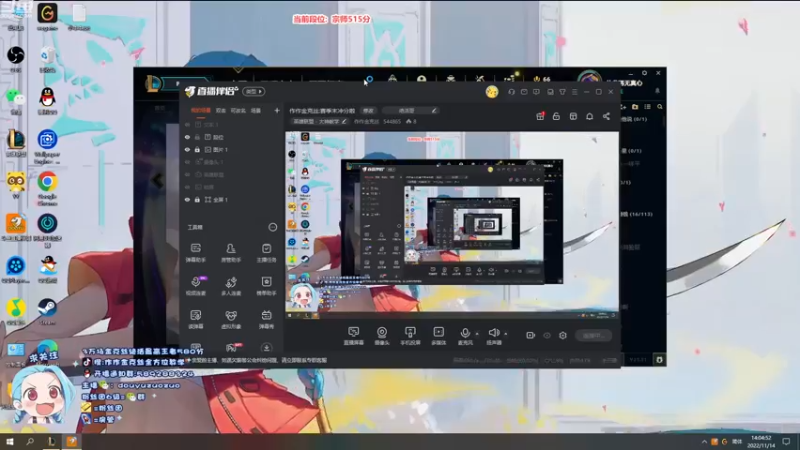
Task: Click the start streaming button
Action: point(593,335)
